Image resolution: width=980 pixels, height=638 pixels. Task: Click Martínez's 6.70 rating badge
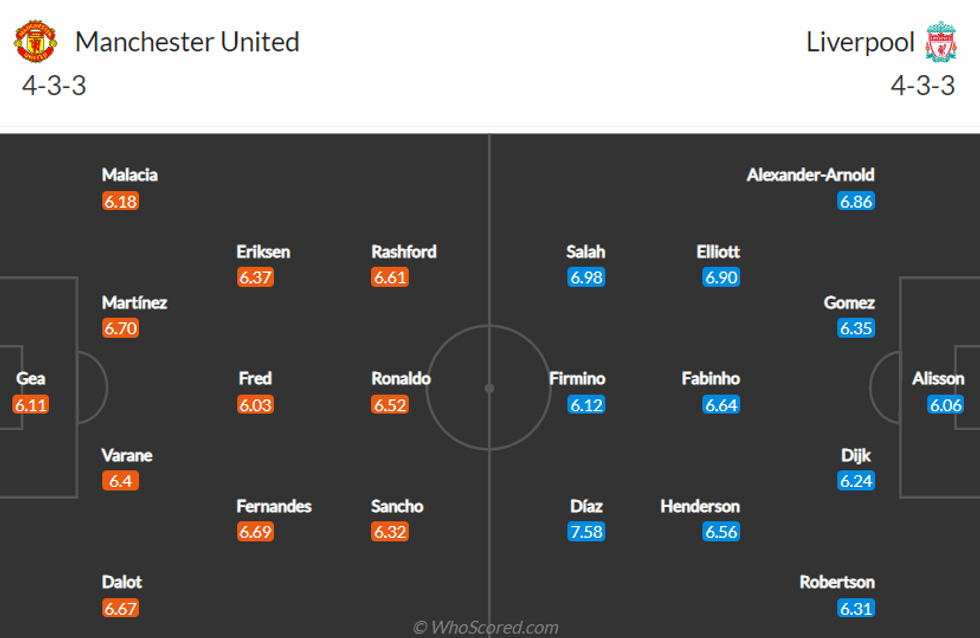(120, 329)
